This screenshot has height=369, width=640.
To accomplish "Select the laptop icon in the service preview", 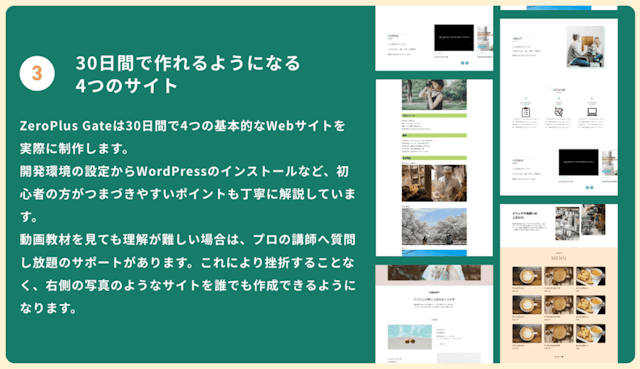I will tap(592, 112).
